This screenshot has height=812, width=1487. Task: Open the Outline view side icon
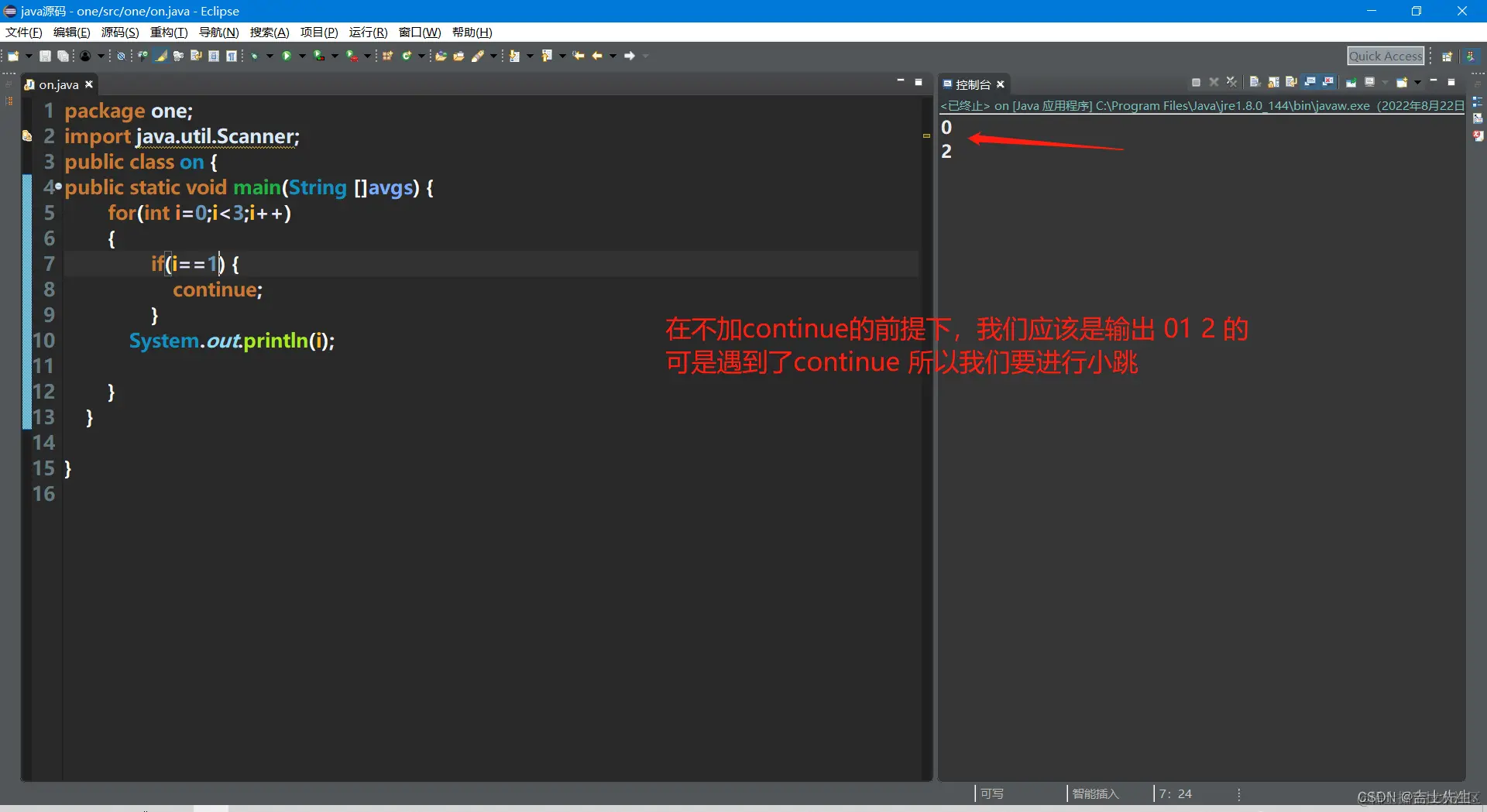coord(1478,101)
